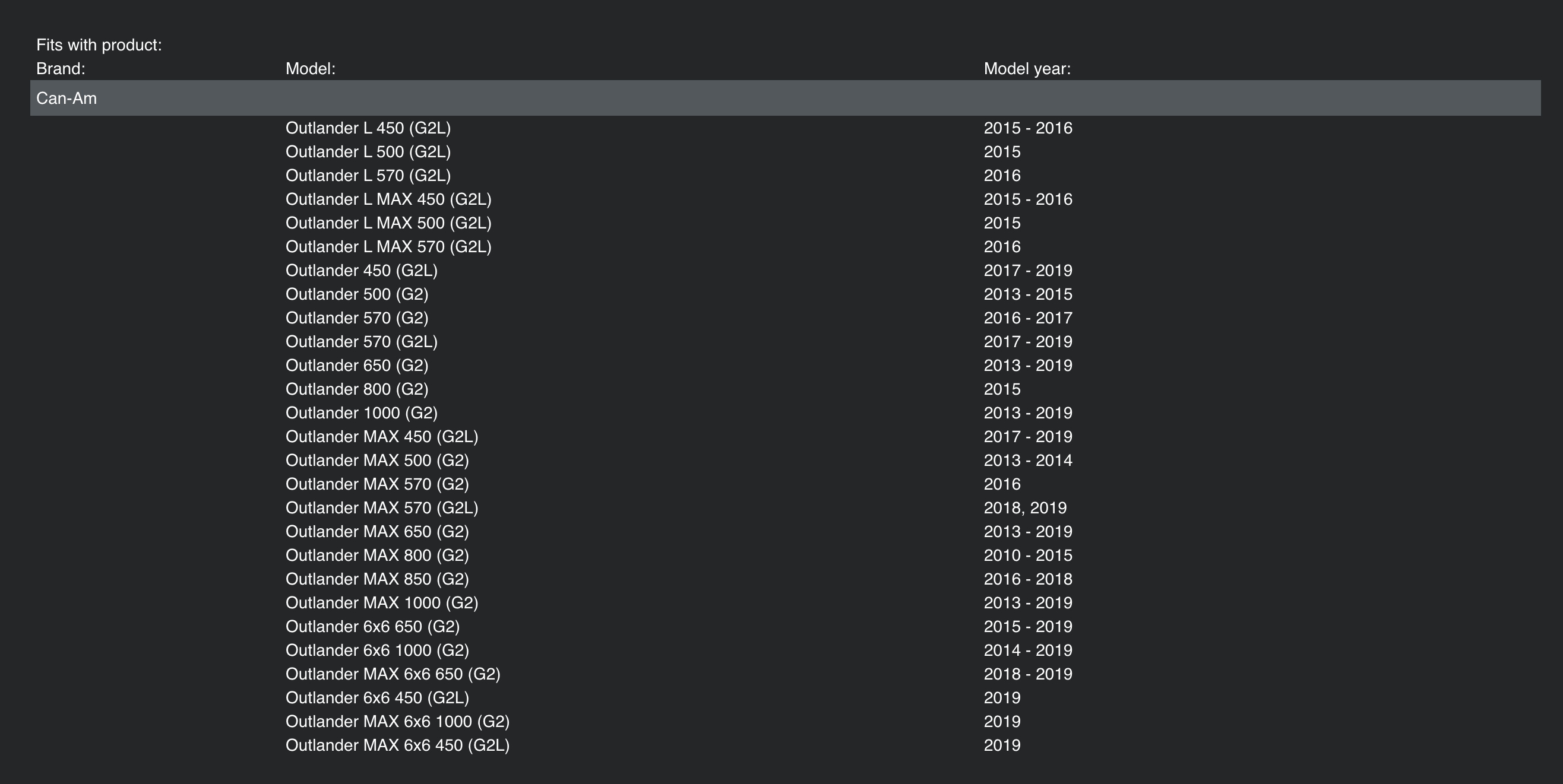This screenshot has height=784, width=1563.
Task: Select 'Outlander 570 (G2L)' model
Action: 362,341
